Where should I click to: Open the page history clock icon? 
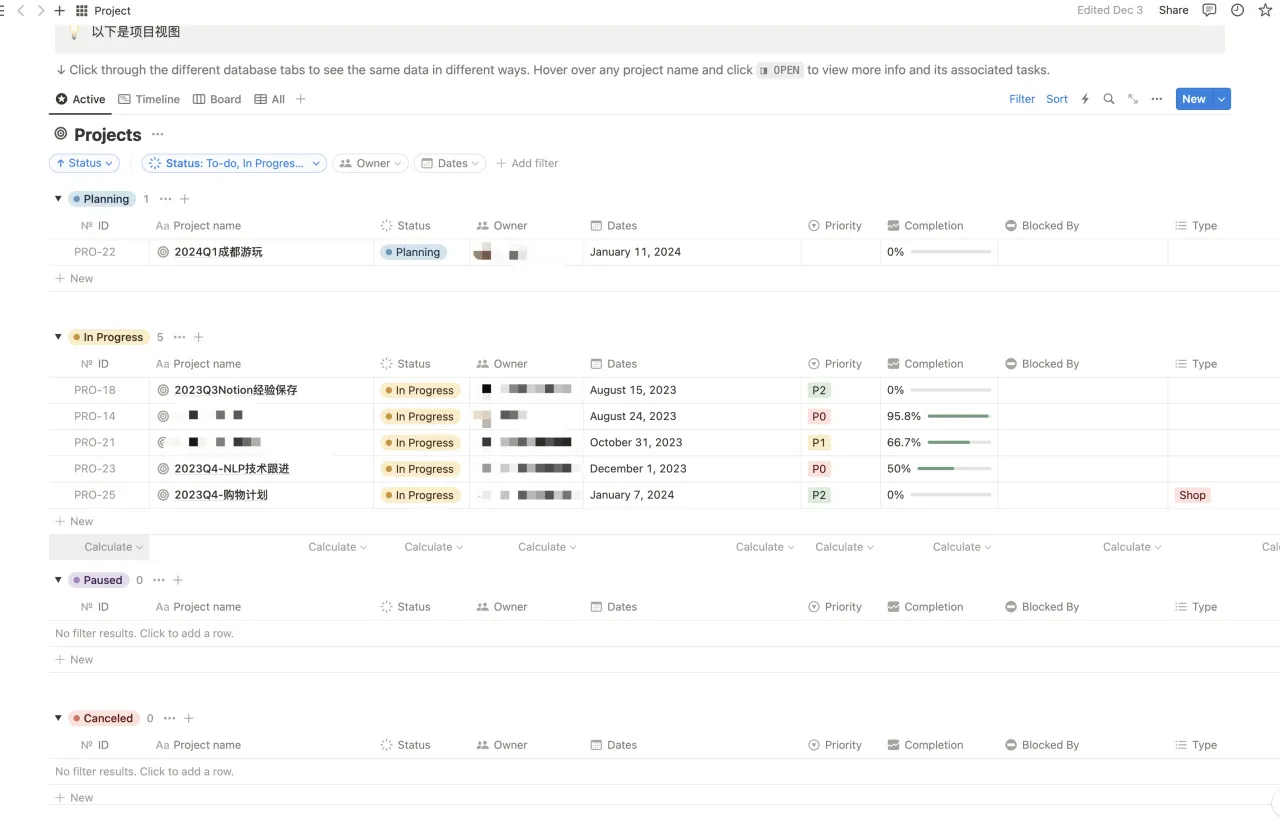tap(1237, 10)
